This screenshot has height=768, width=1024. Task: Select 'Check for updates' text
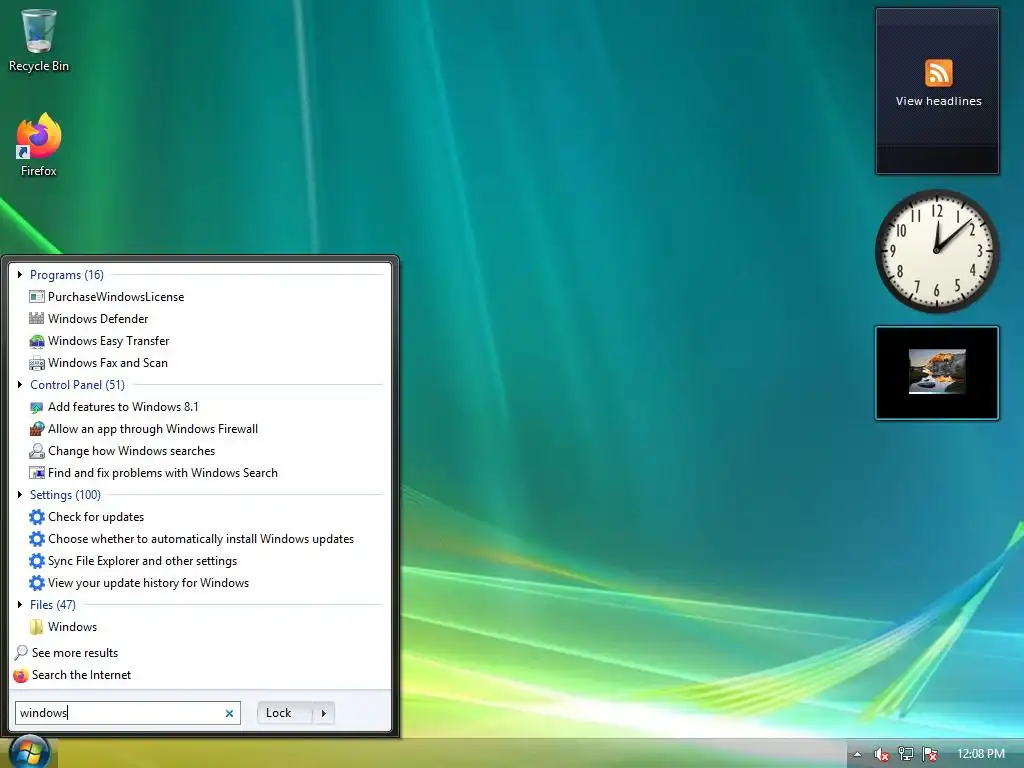96,517
